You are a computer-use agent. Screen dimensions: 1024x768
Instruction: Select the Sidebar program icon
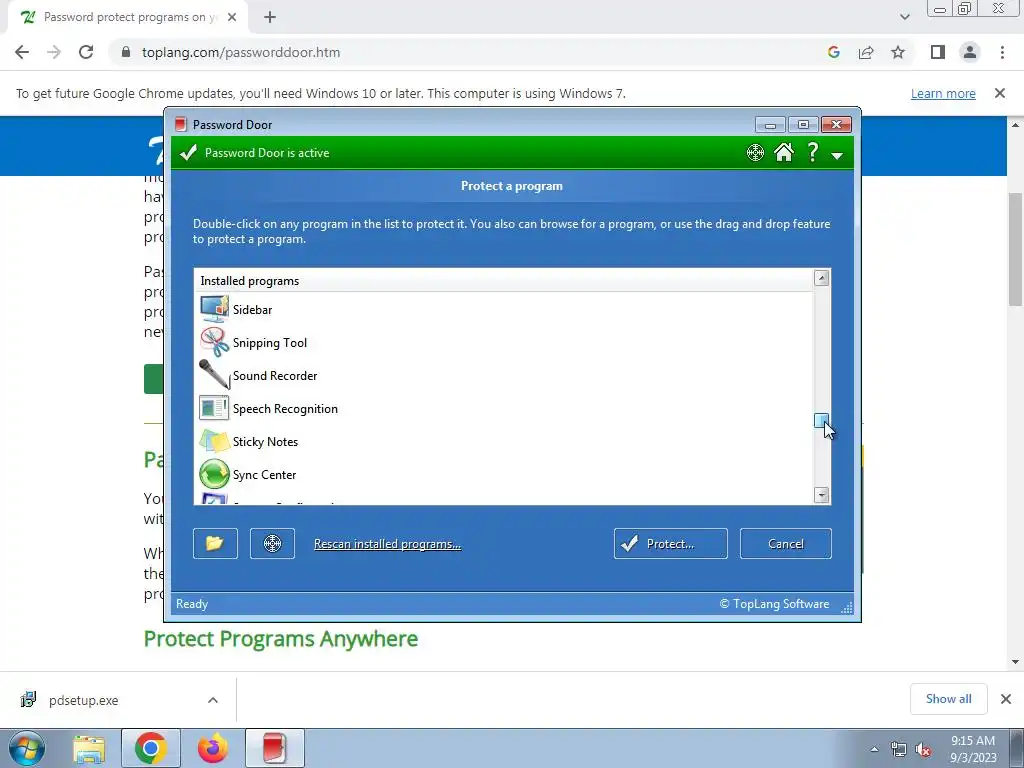(214, 310)
